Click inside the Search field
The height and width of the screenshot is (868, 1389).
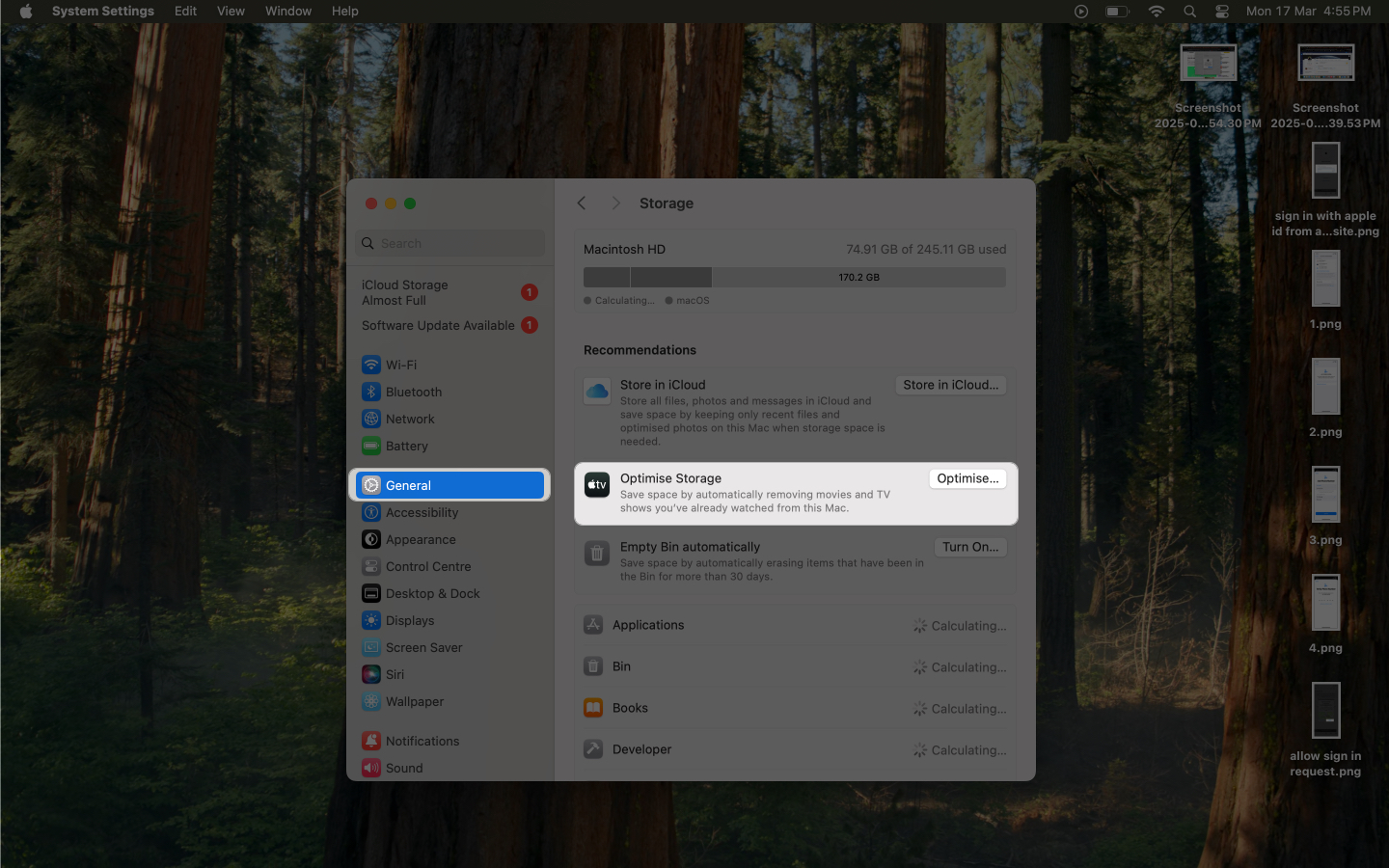pos(449,243)
